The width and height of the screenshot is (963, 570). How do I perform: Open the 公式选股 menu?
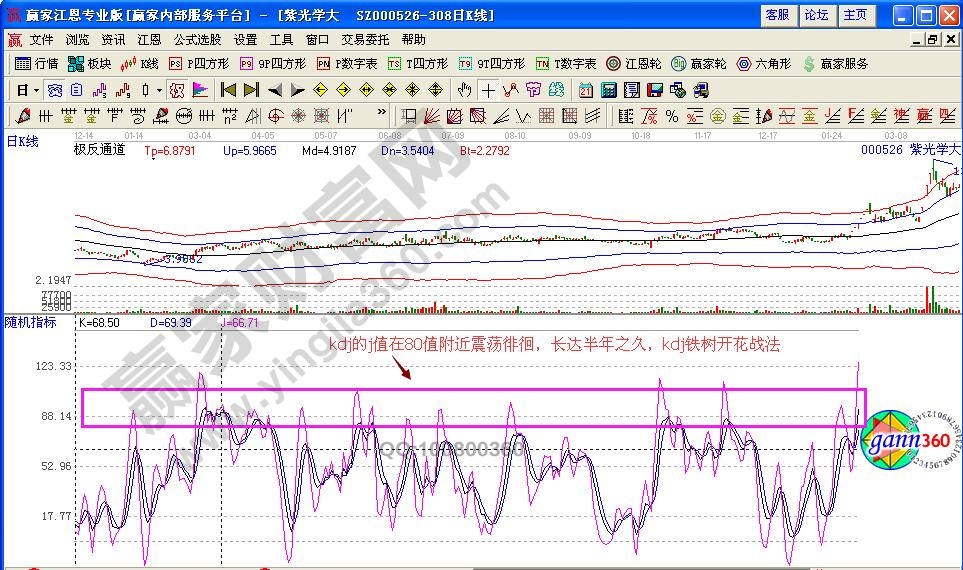click(x=197, y=40)
